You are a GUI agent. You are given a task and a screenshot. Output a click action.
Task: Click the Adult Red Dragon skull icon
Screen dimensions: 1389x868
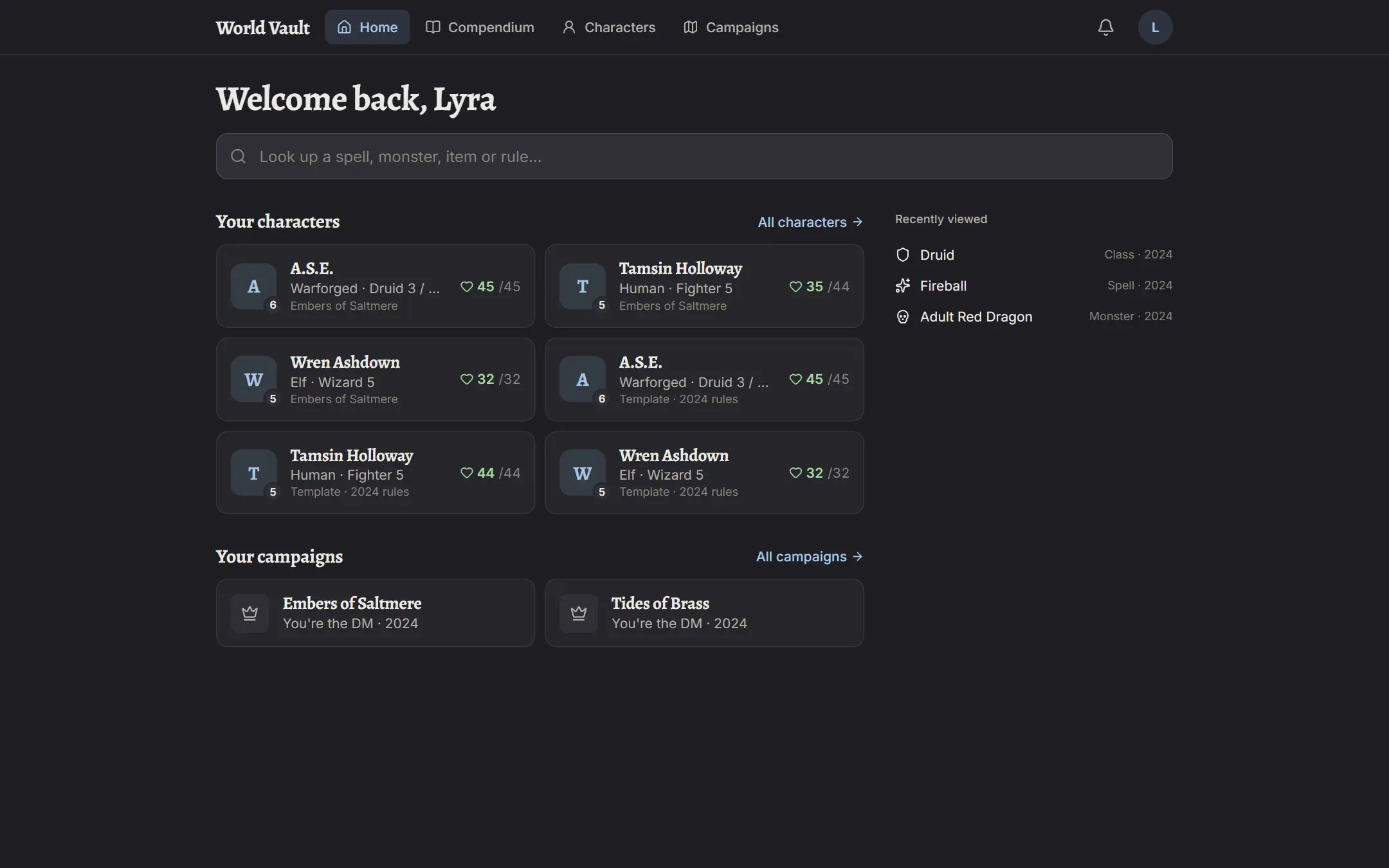[x=903, y=316]
